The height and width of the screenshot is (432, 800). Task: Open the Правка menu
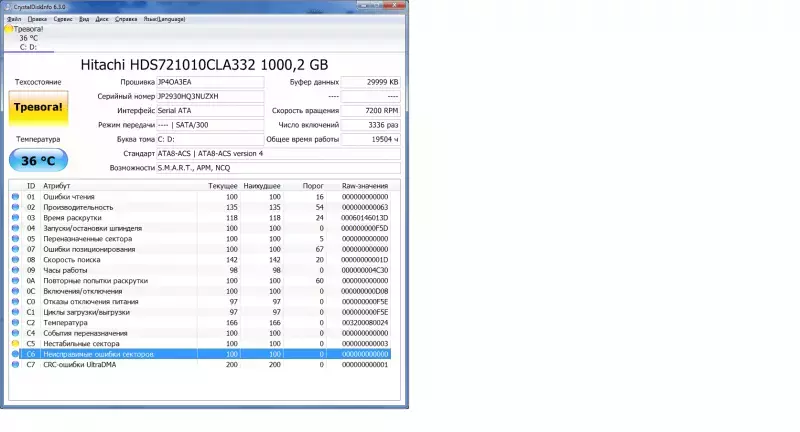pos(37,19)
